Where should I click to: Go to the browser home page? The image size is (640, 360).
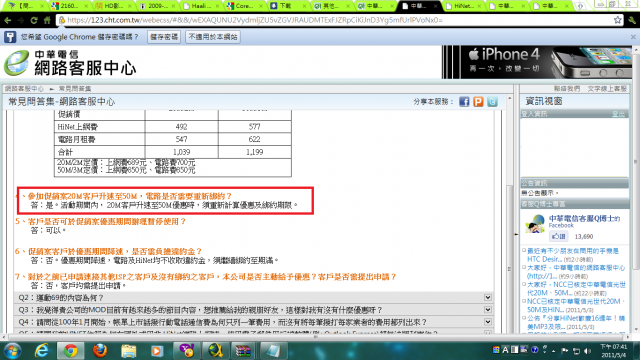pyautogui.click(x=47, y=20)
